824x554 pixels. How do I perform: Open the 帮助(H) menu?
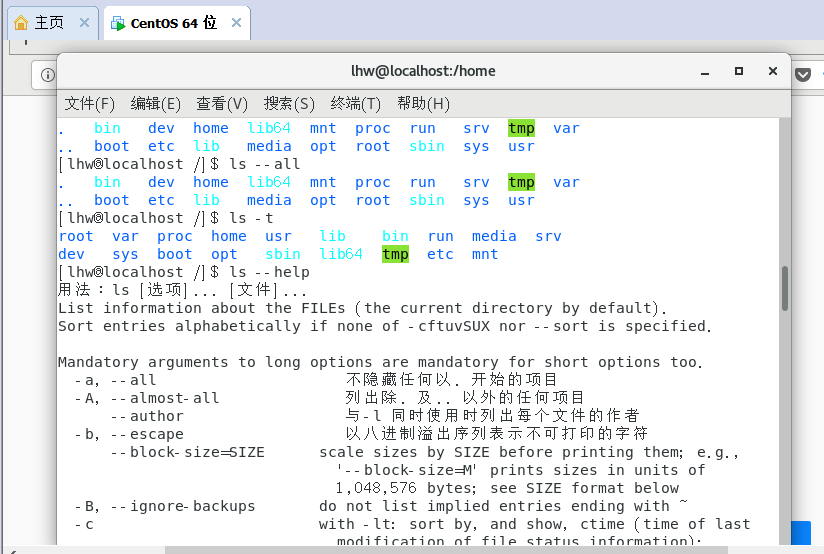[x=424, y=104]
